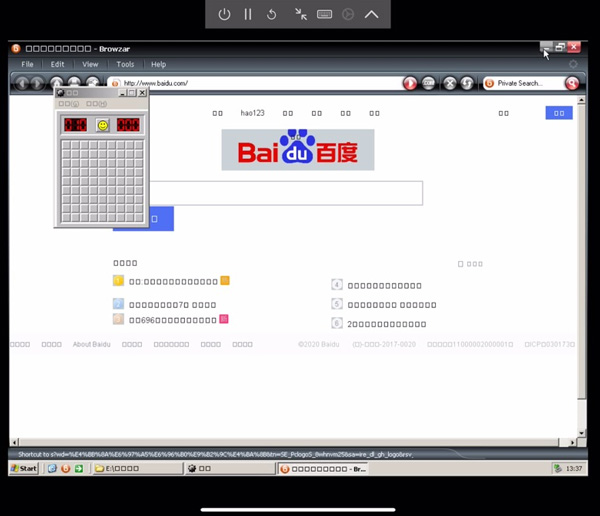Viewport: 600px width, 516px height.
Task: Click the address bar showing http://www.baidu.com/
Action: click(x=256, y=83)
